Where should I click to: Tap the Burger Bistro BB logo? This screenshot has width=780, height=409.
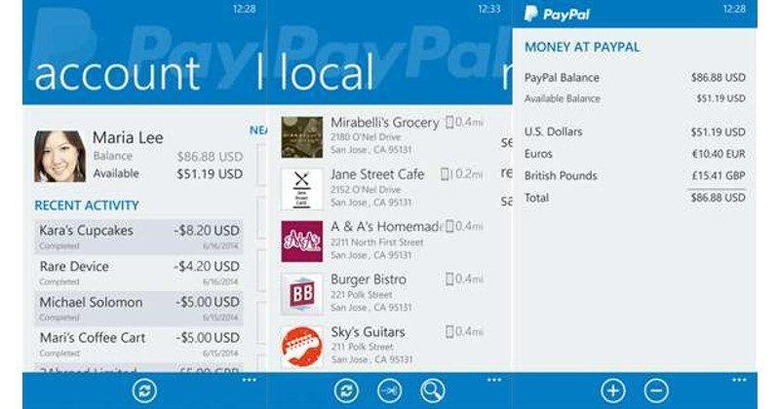(302, 294)
